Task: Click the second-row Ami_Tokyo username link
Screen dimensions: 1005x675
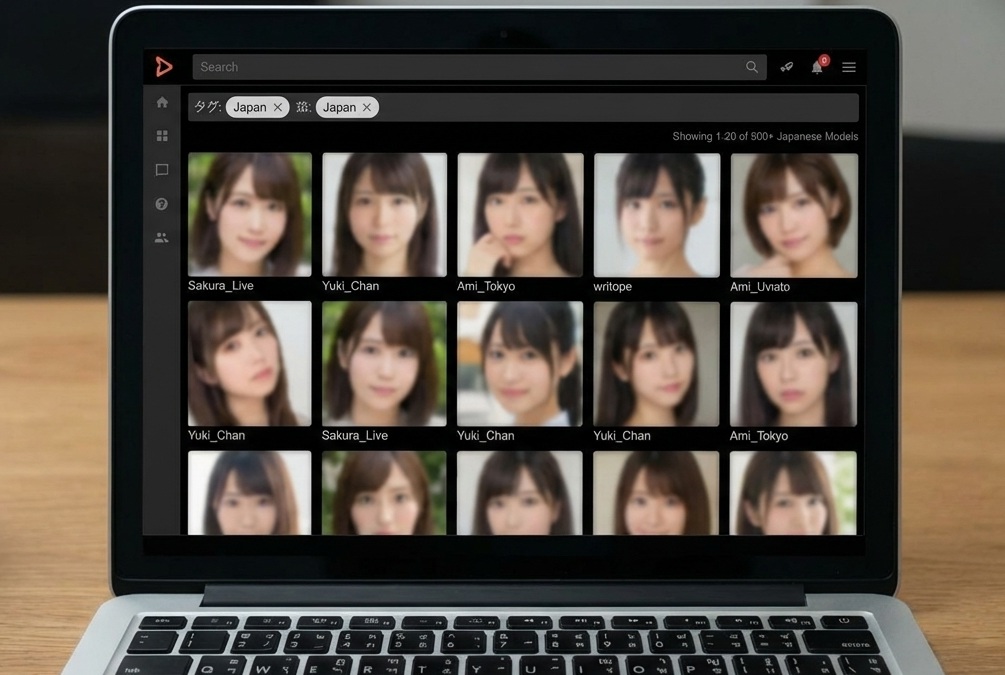Action: click(x=759, y=436)
